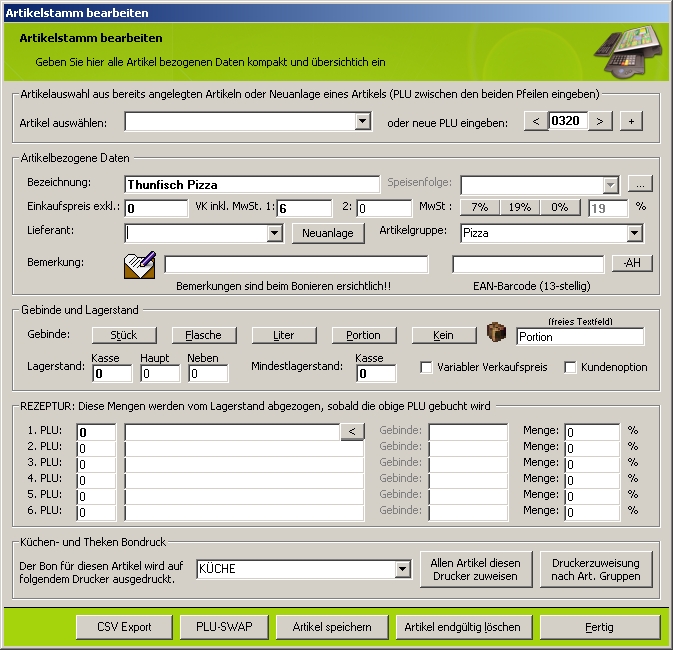Click the EAN-Barcode input field
This screenshot has width=673, height=650.
pyautogui.click(x=528, y=264)
